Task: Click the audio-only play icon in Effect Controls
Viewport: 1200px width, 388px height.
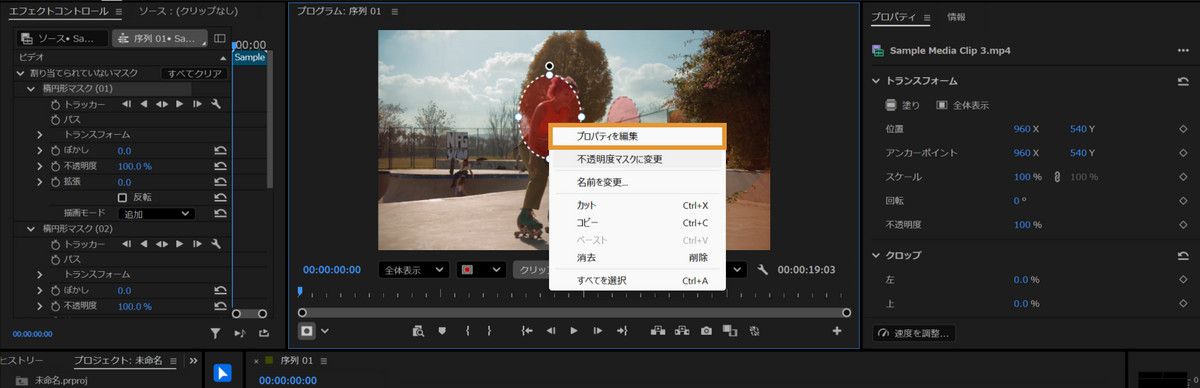Action: (239, 333)
